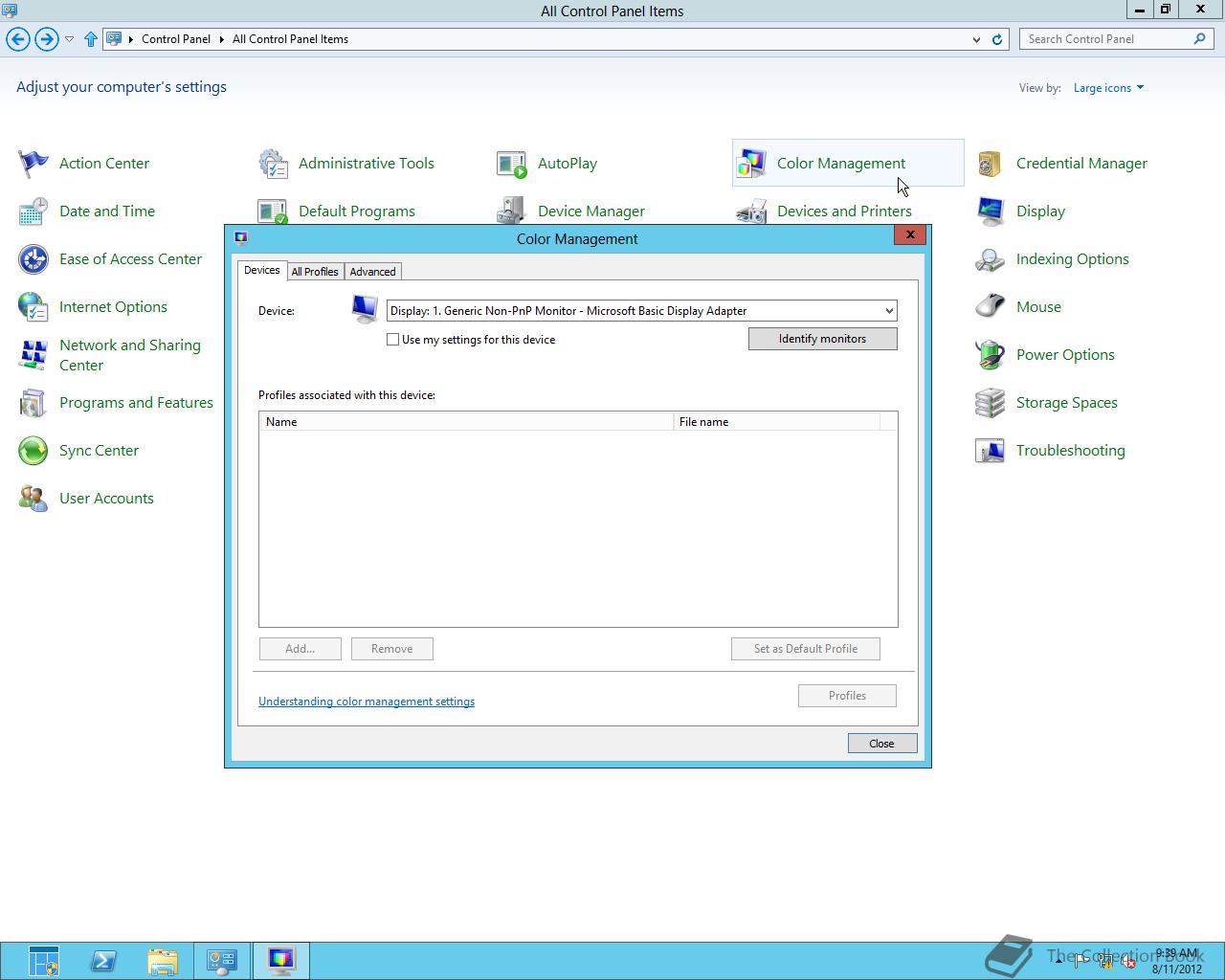Refresh the Control Panel address bar

[997, 39]
